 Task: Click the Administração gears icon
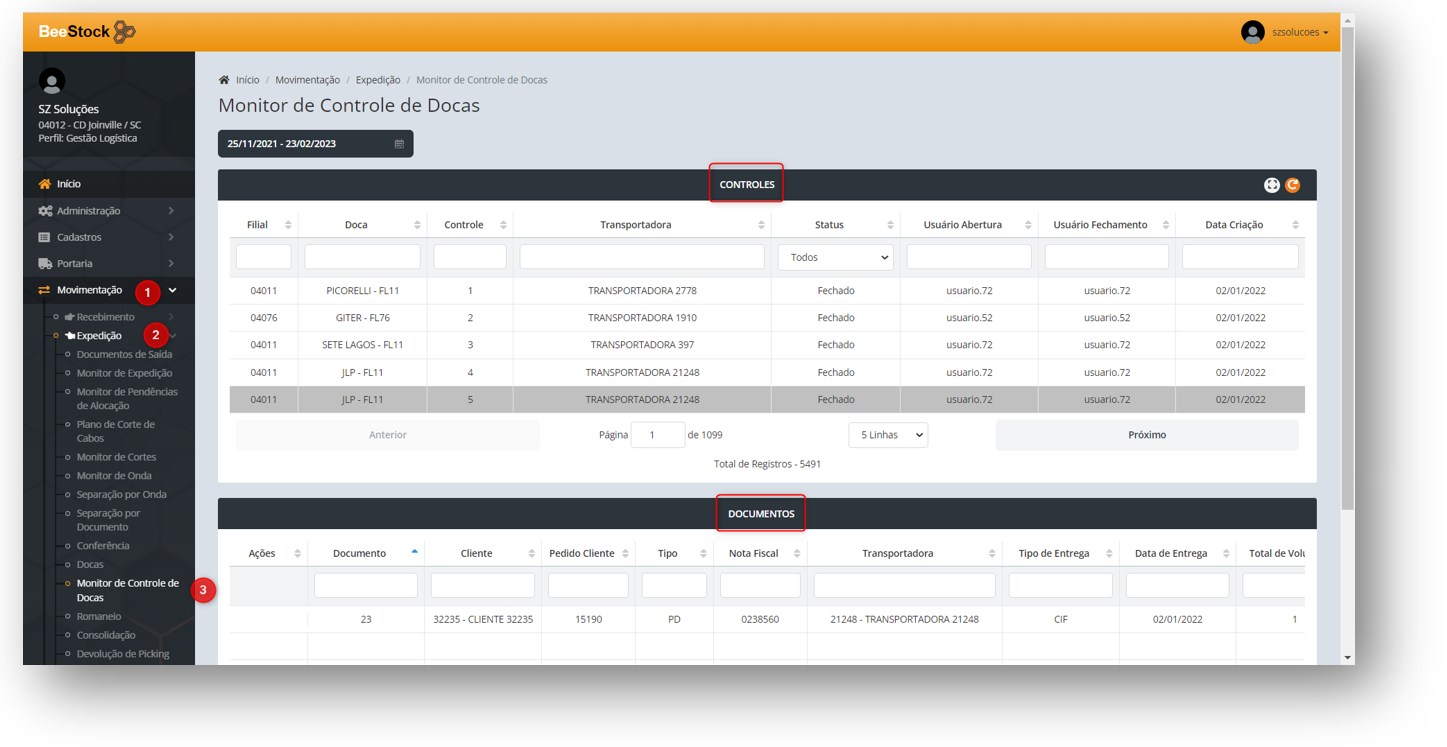pyautogui.click(x=45, y=211)
